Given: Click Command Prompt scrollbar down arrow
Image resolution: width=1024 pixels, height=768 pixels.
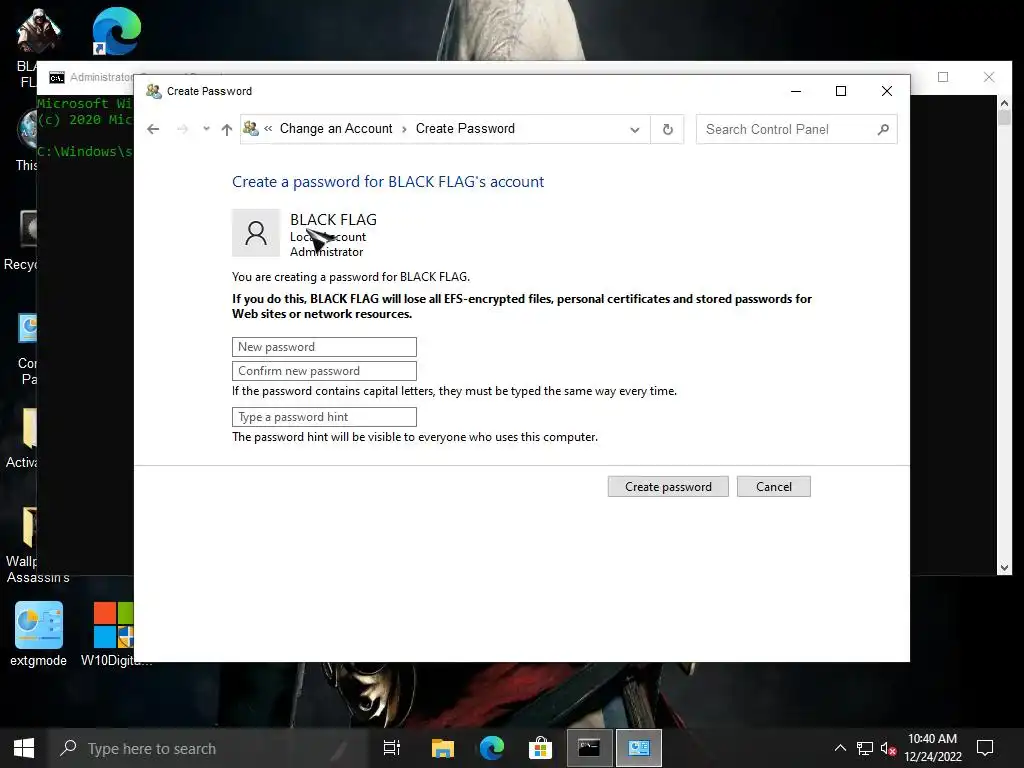Looking at the screenshot, I should pos(1004,568).
